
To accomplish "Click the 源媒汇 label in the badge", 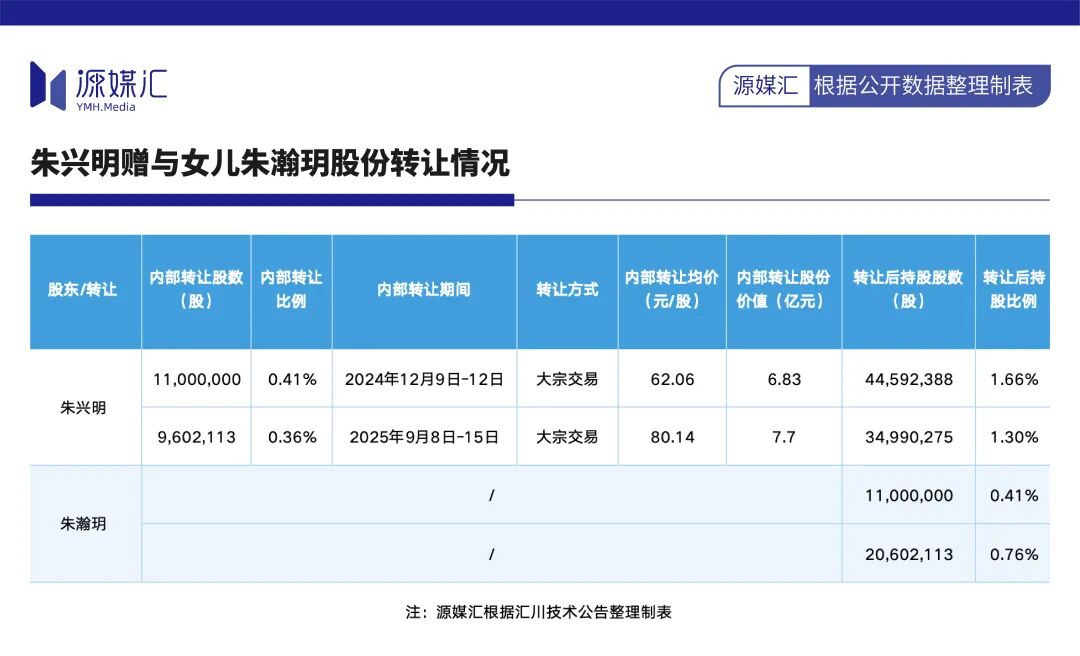I will [765, 85].
